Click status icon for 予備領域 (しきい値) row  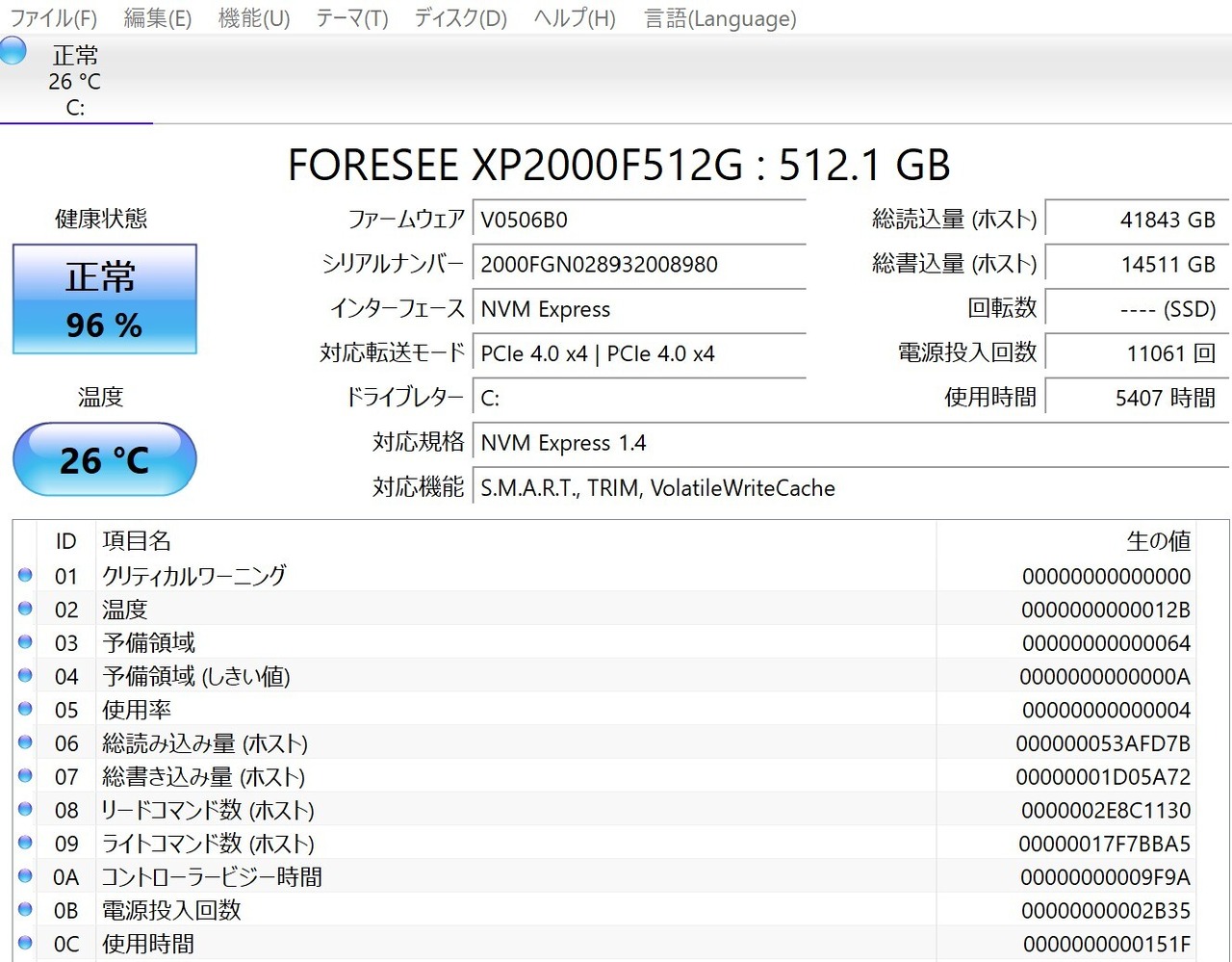coord(25,676)
